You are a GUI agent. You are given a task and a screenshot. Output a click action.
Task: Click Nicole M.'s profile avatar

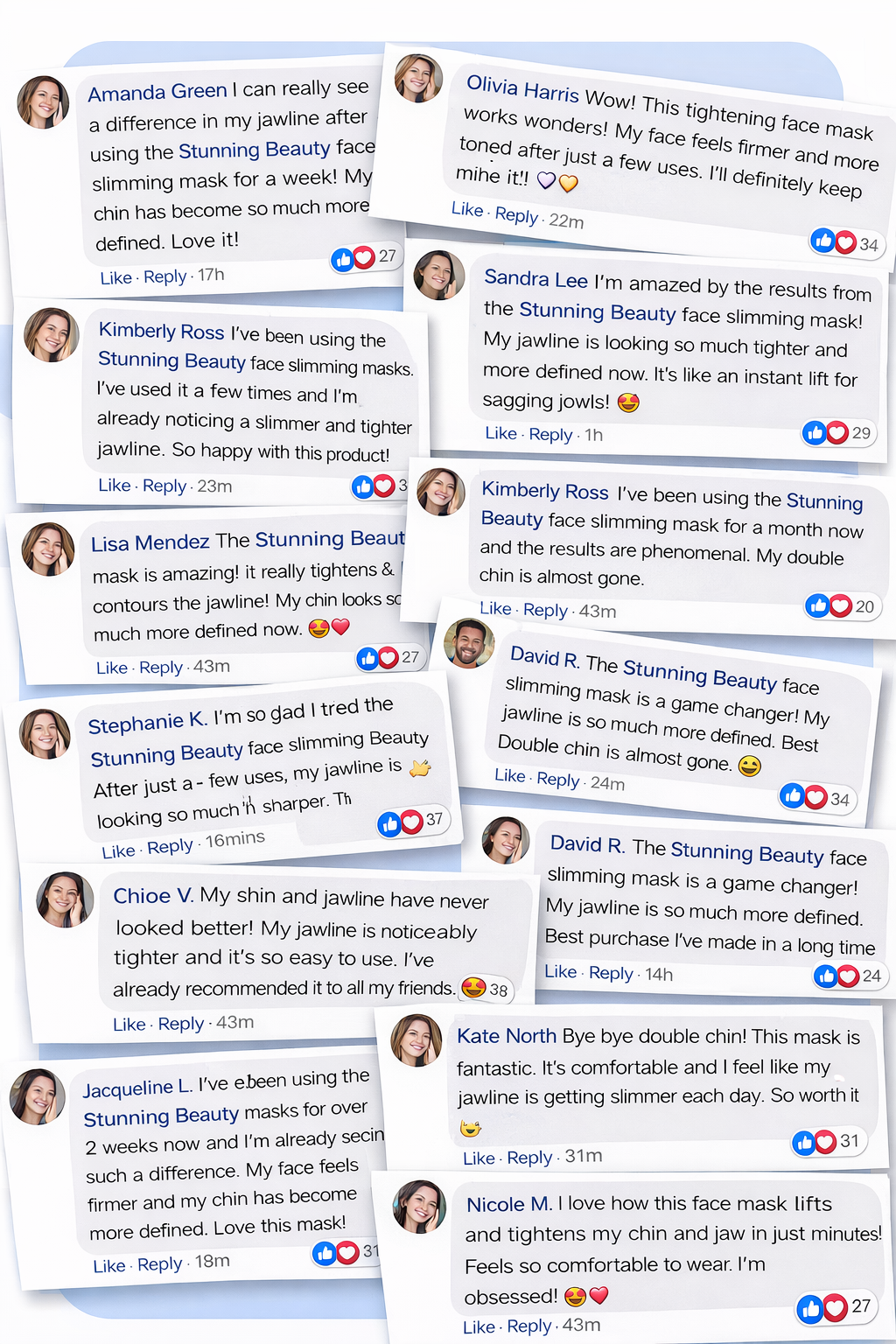coord(420,1206)
